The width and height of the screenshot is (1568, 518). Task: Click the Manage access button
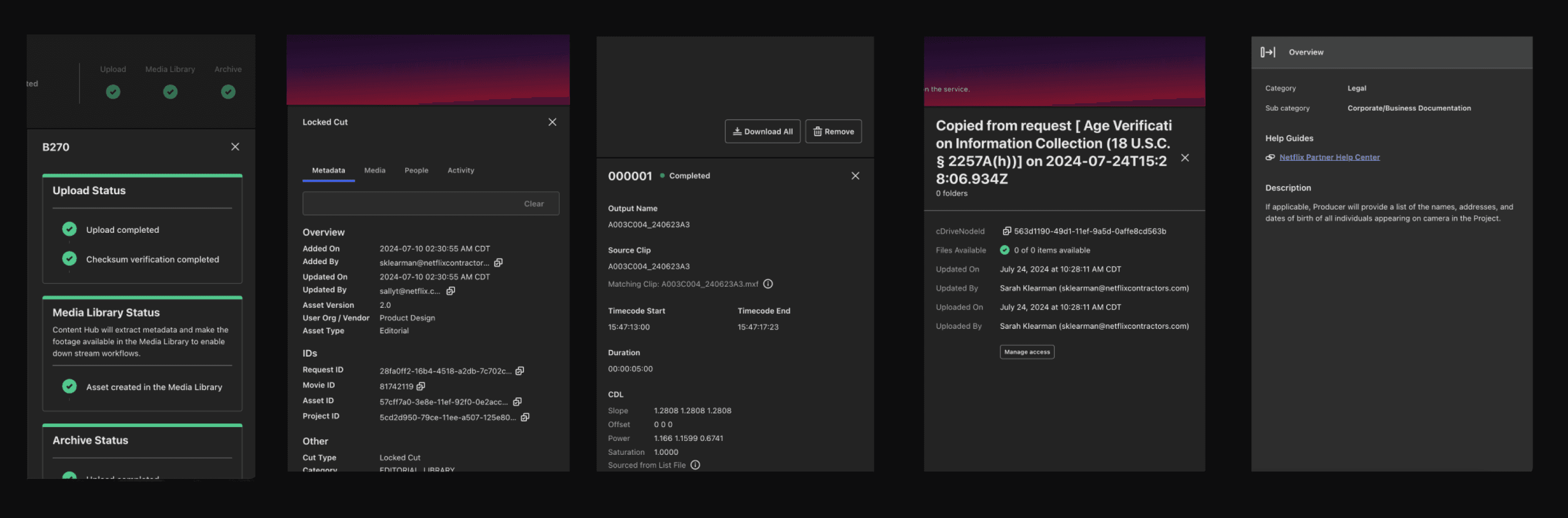[1027, 352]
